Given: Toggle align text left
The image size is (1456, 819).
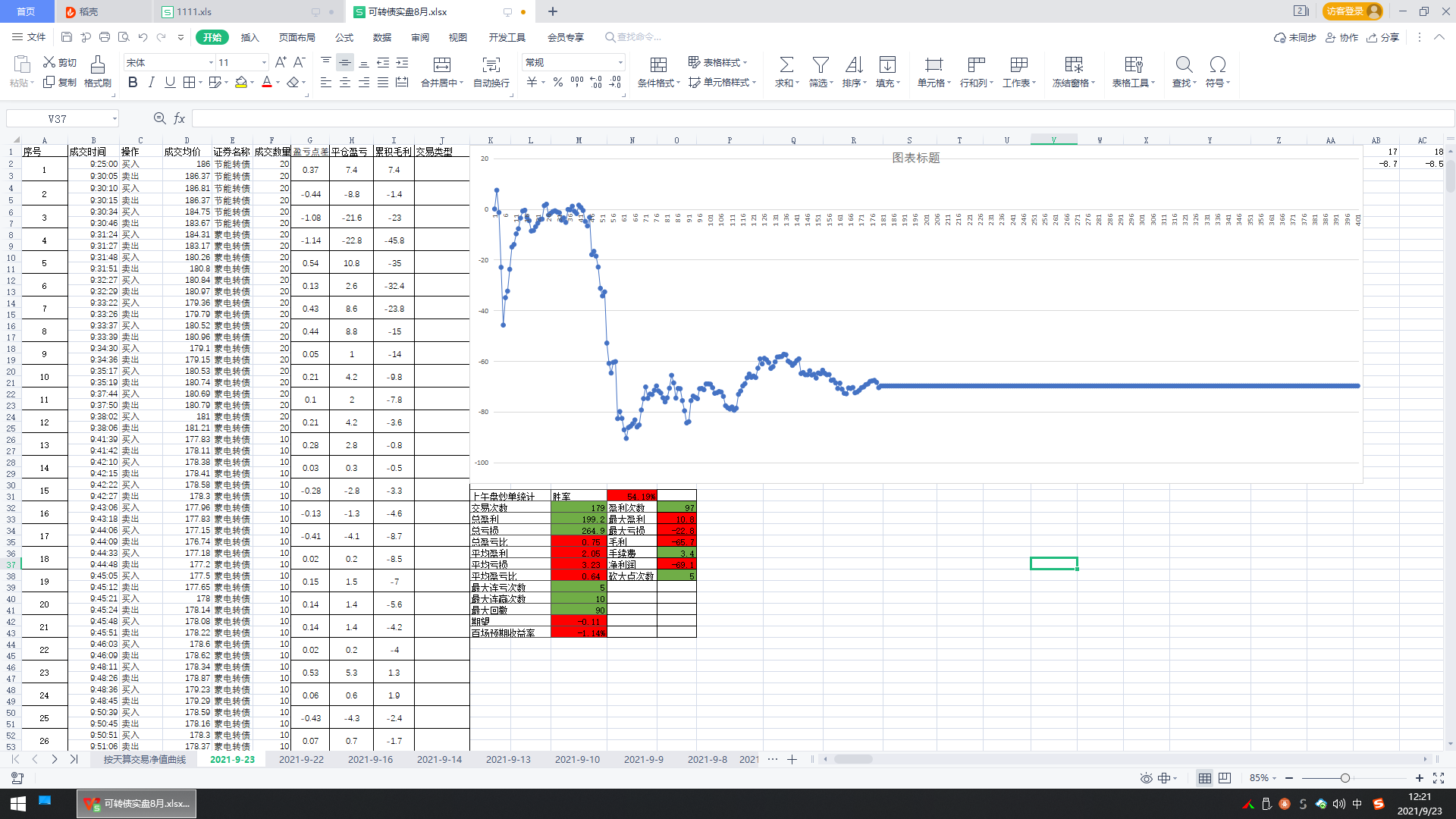Looking at the screenshot, I should click(x=326, y=82).
